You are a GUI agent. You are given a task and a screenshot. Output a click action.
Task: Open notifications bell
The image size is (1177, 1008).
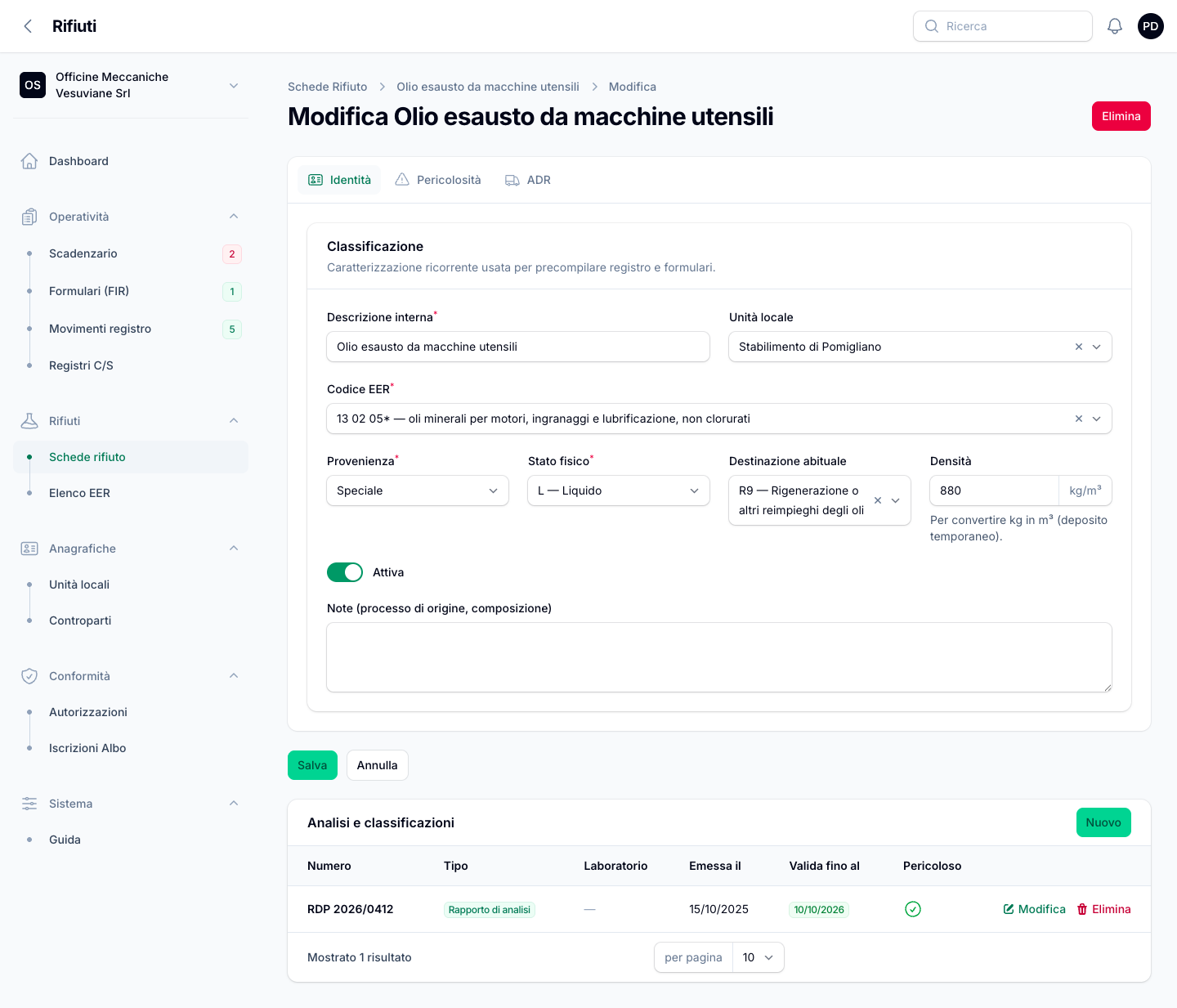pos(1115,26)
